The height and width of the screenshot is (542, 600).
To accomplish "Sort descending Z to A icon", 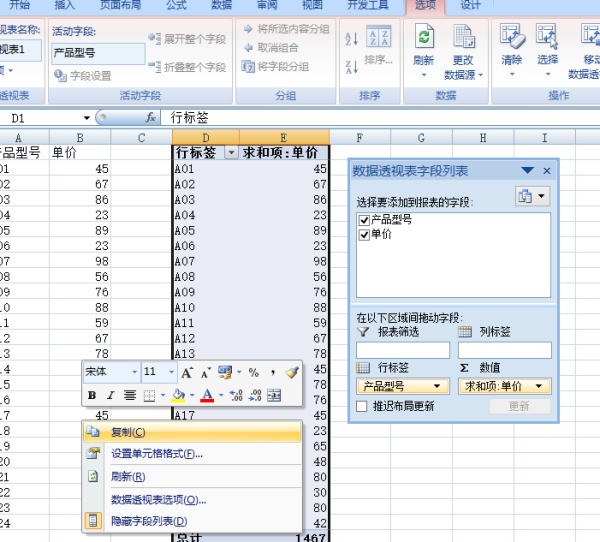I will tap(351, 67).
